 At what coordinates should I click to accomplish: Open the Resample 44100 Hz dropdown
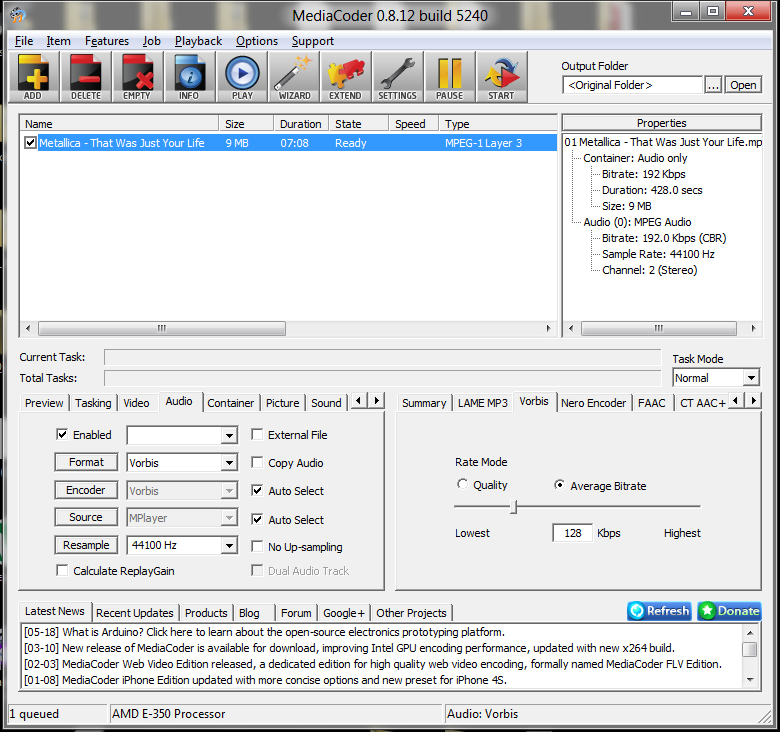click(229, 546)
